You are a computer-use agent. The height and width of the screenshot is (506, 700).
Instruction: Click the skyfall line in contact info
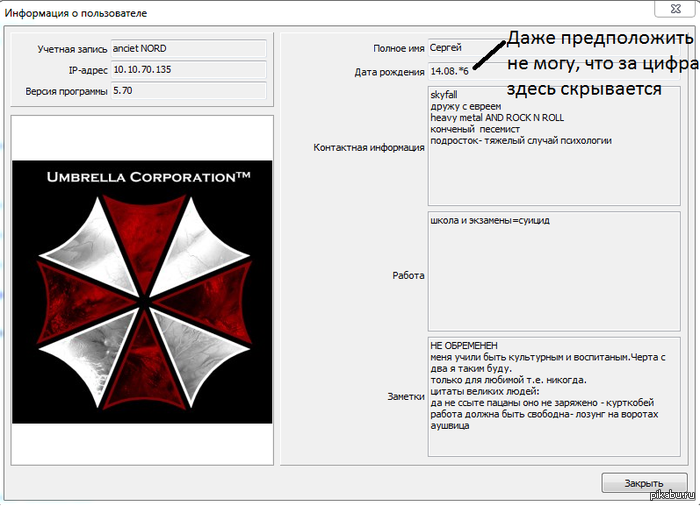click(x=448, y=94)
